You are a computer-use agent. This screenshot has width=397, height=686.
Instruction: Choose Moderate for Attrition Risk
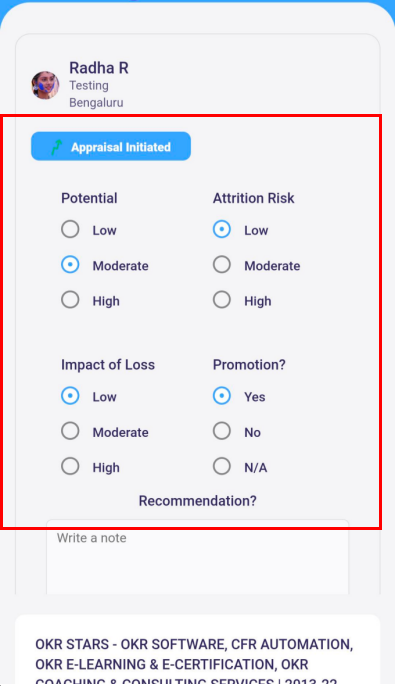[x=222, y=265]
